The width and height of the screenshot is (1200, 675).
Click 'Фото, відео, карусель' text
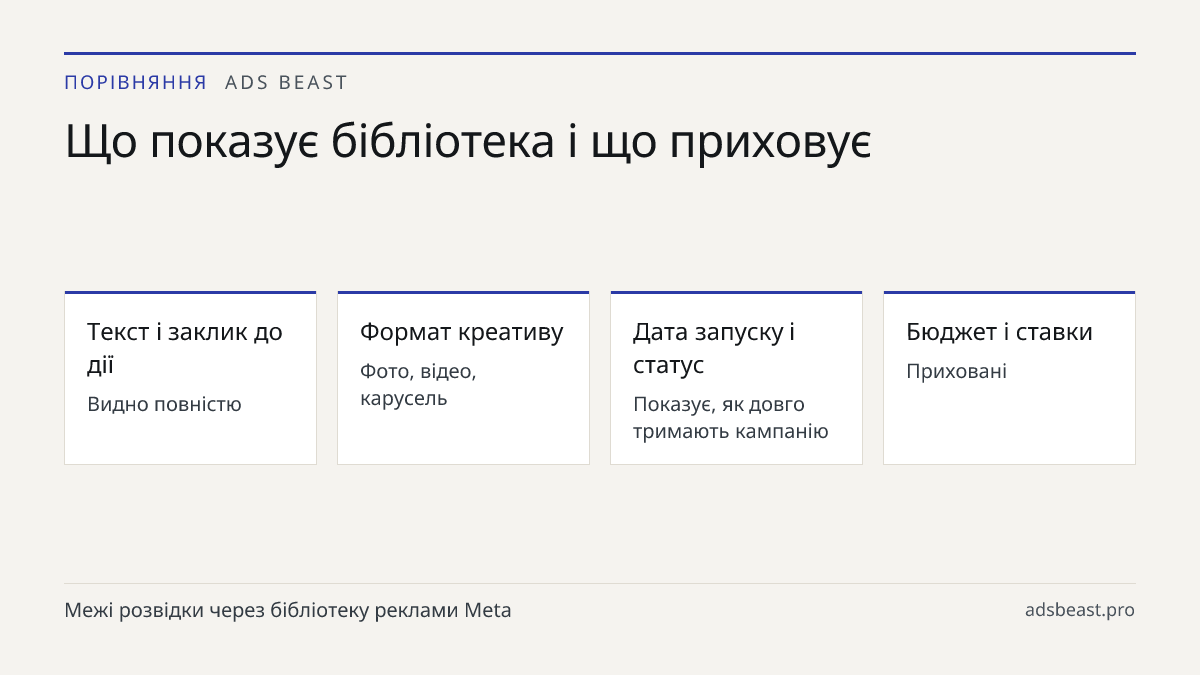(418, 385)
